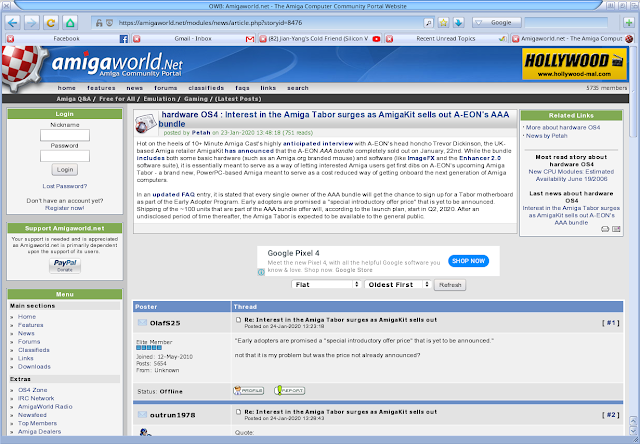This screenshot has height=444, width=640.
Task: Open the Lost Password? link
Action: (x=64, y=186)
